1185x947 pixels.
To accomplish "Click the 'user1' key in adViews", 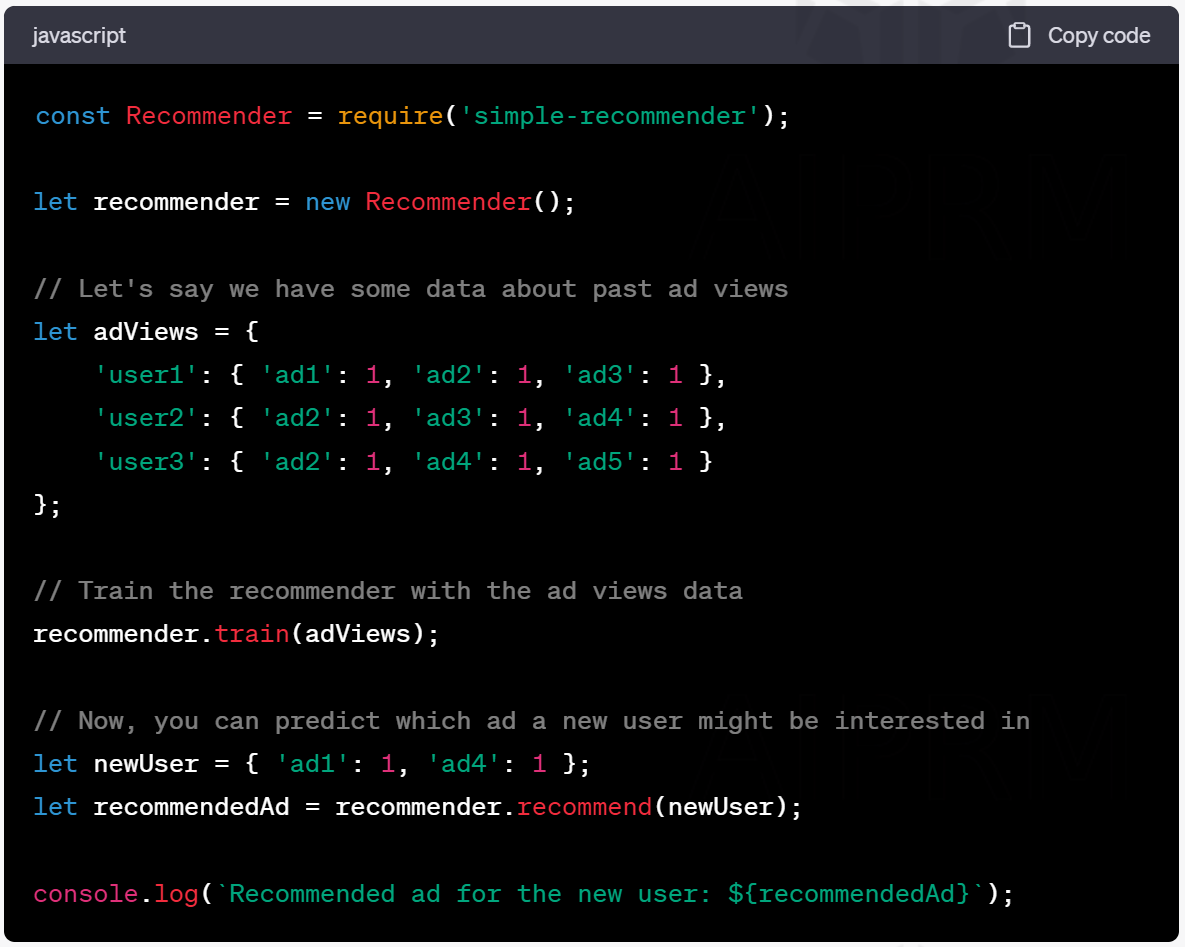I will [147, 375].
